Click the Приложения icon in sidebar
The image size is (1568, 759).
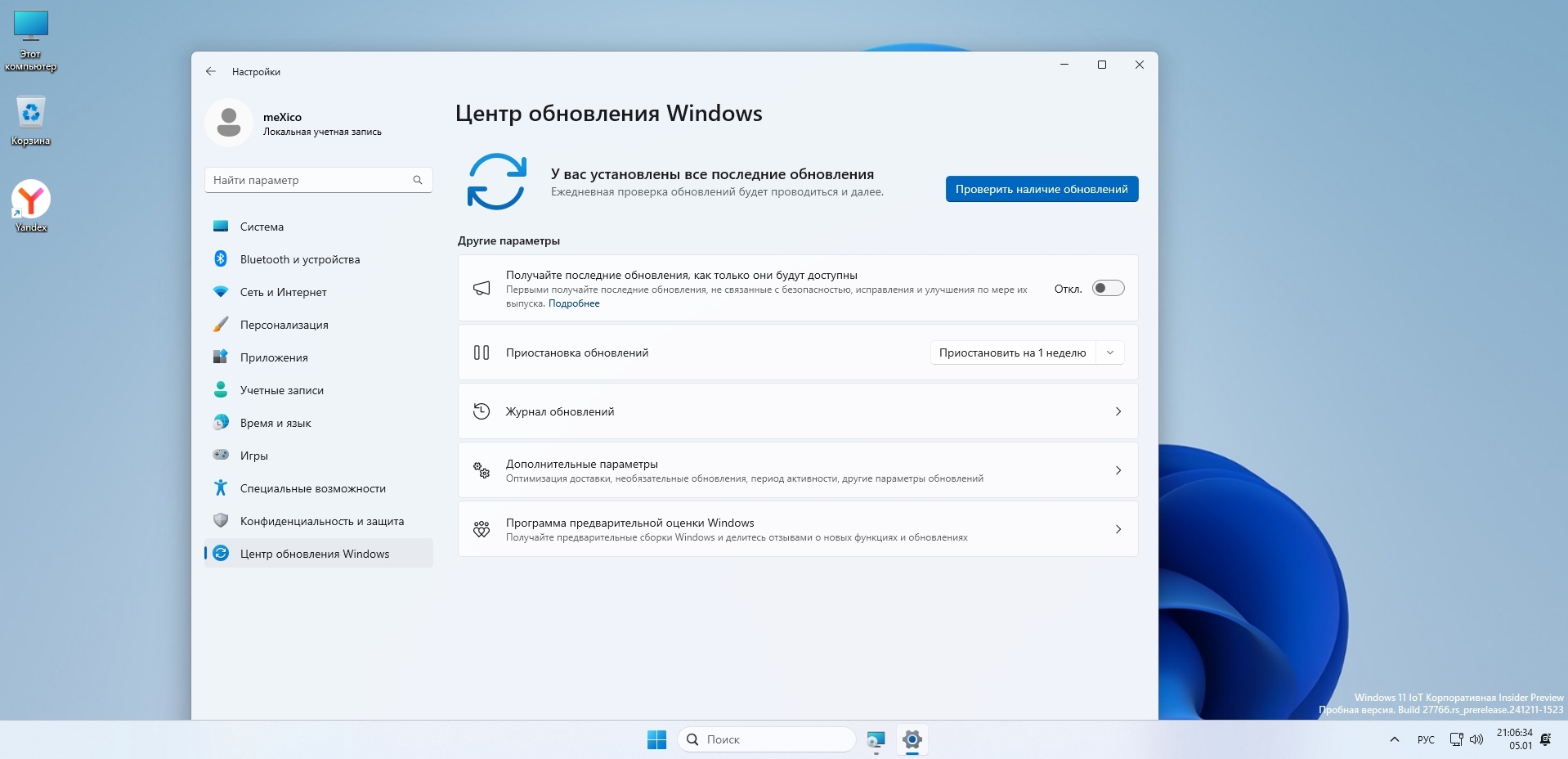tap(221, 357)
